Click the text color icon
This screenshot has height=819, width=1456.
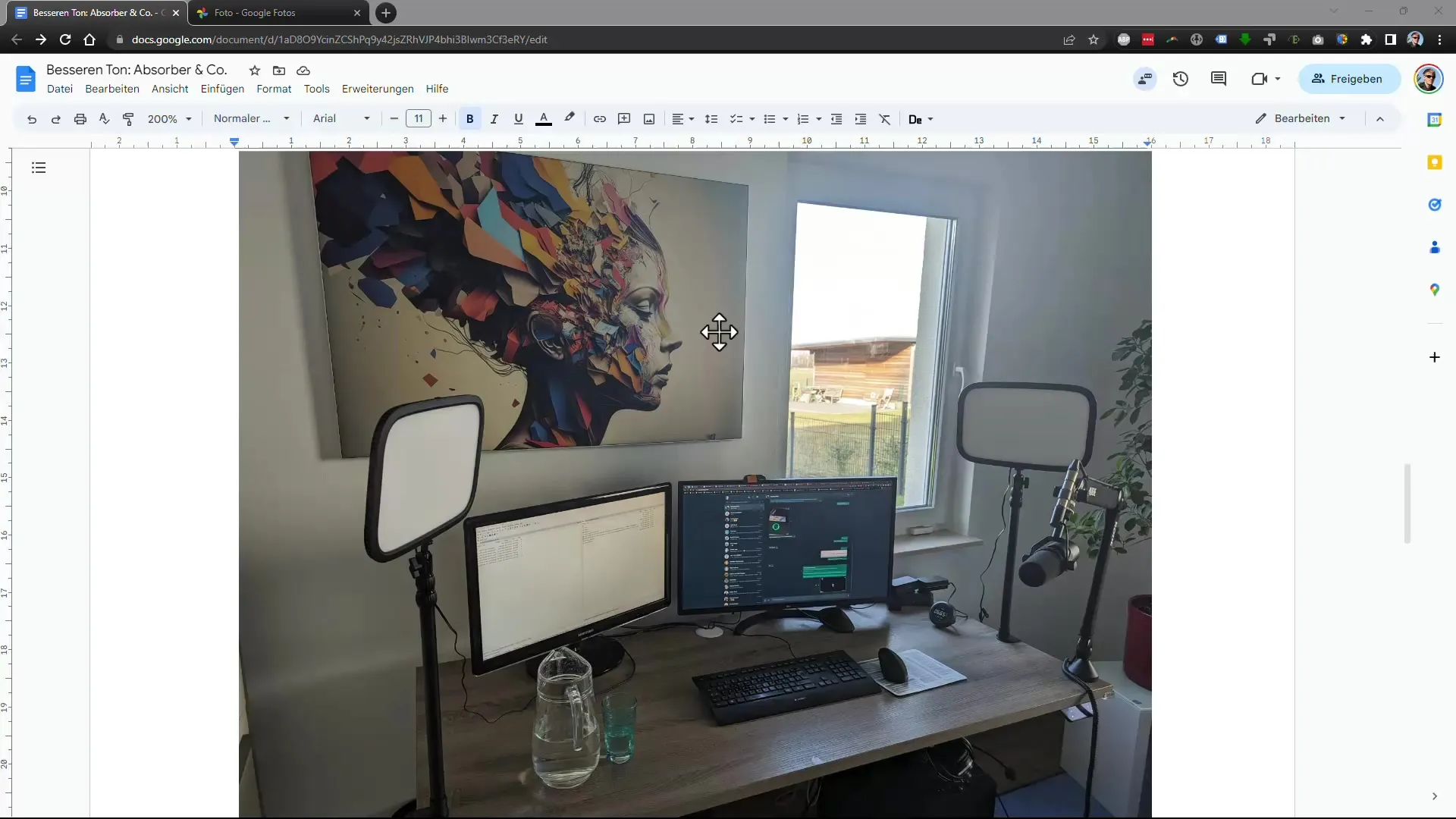click(x=544, y=119)
